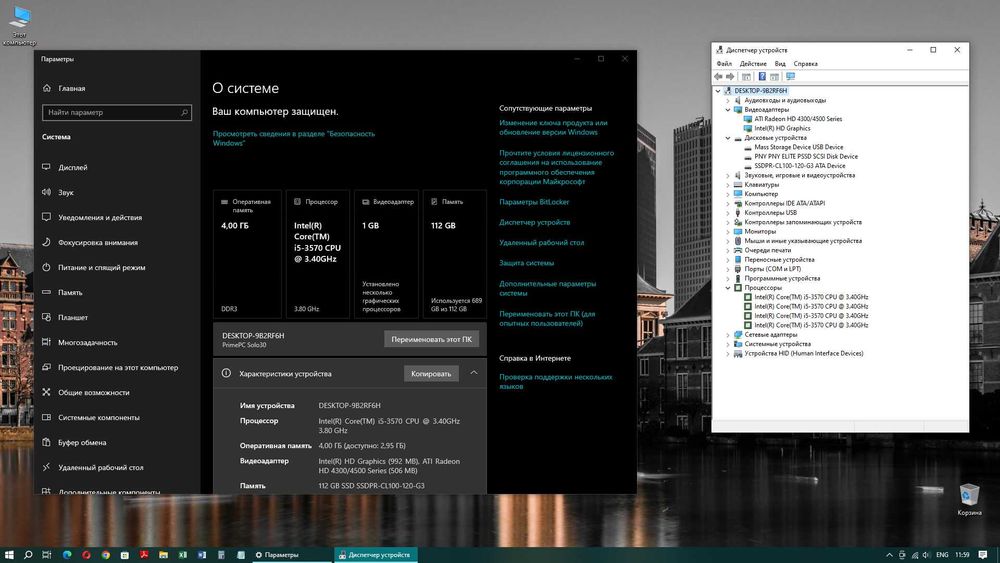The height and width of the screenshot is (563, 1000).
Task: Launch Microsoft Edge from the taskbar
Action: [x=67, y=555]
